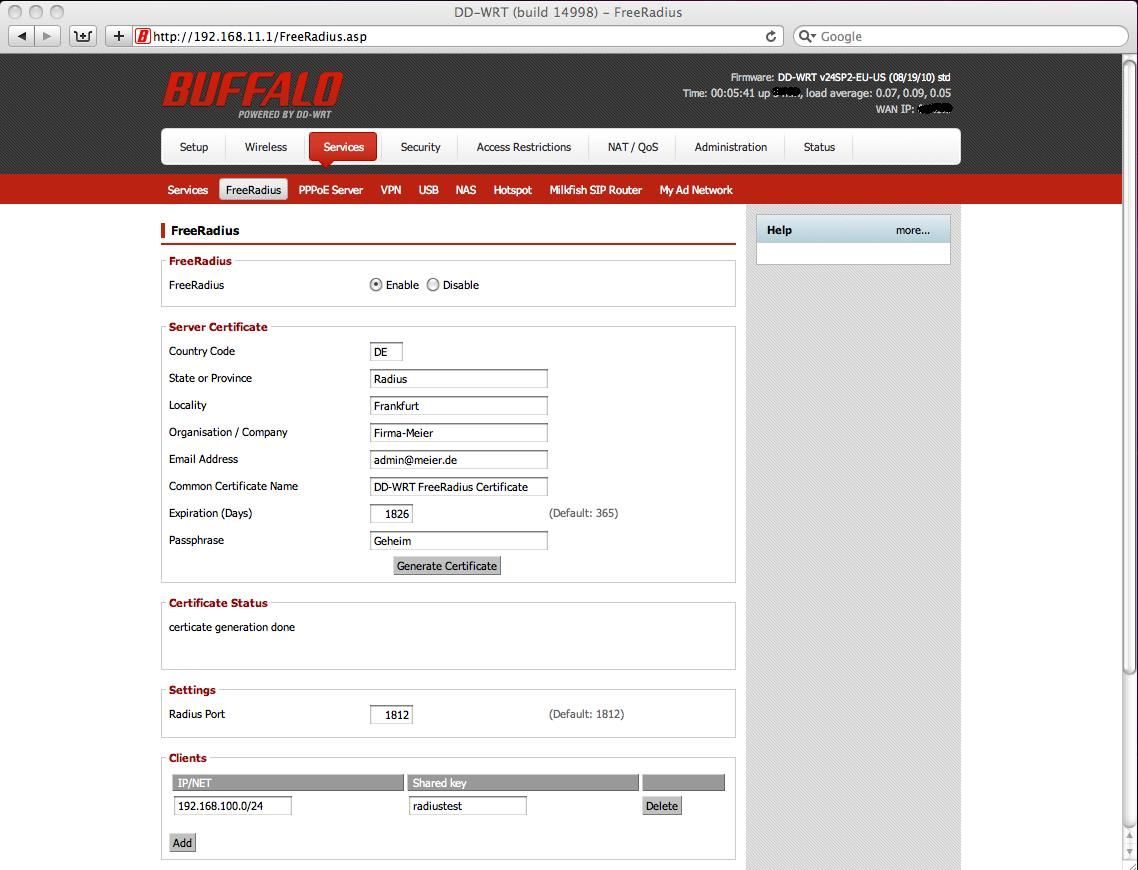This screenshot has height=870, width=1138.
Task: Click the scrollbar down arrow
Action: coord(1129,853)
